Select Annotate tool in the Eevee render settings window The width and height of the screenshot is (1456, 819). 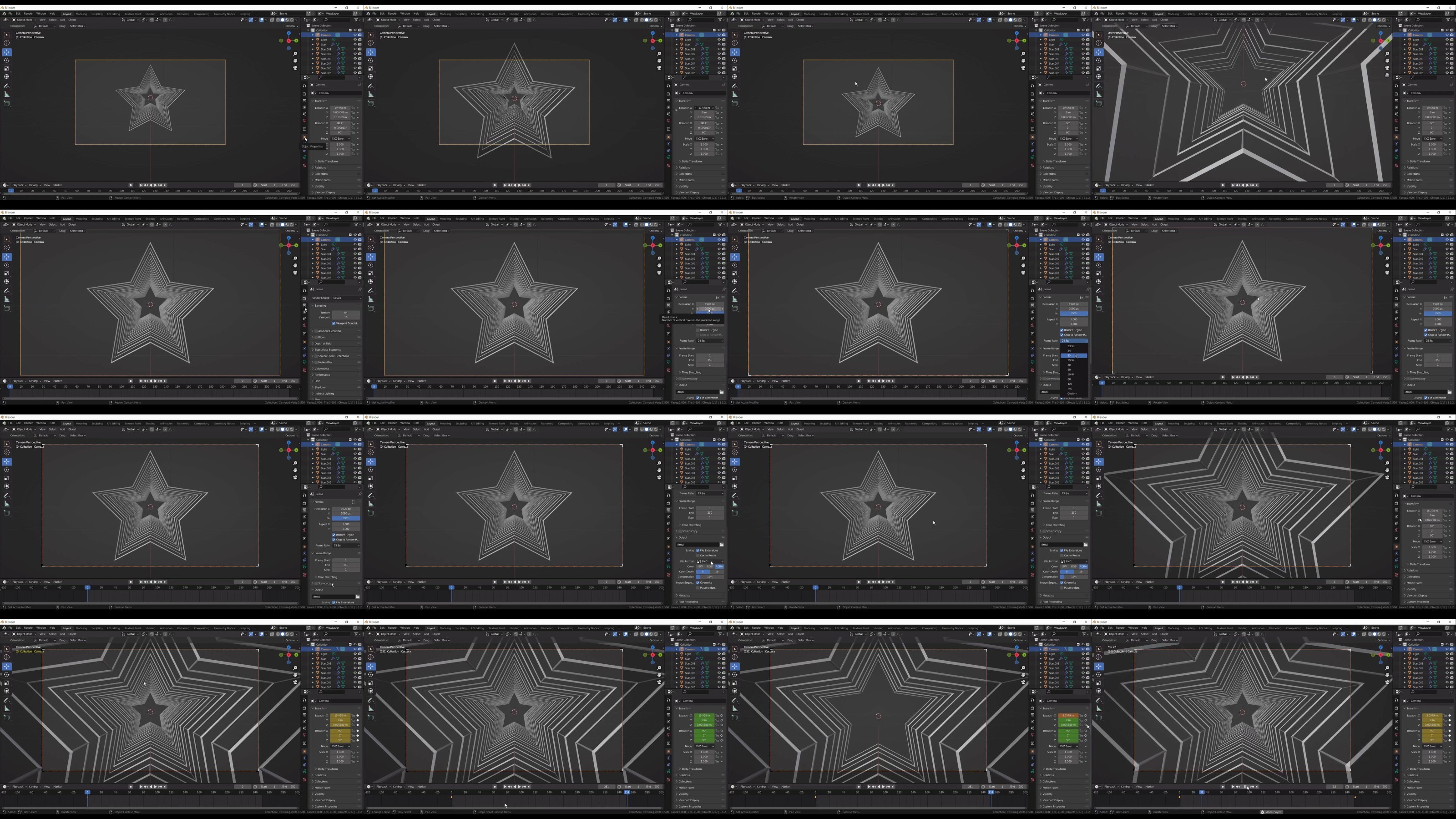pos(7,291)
